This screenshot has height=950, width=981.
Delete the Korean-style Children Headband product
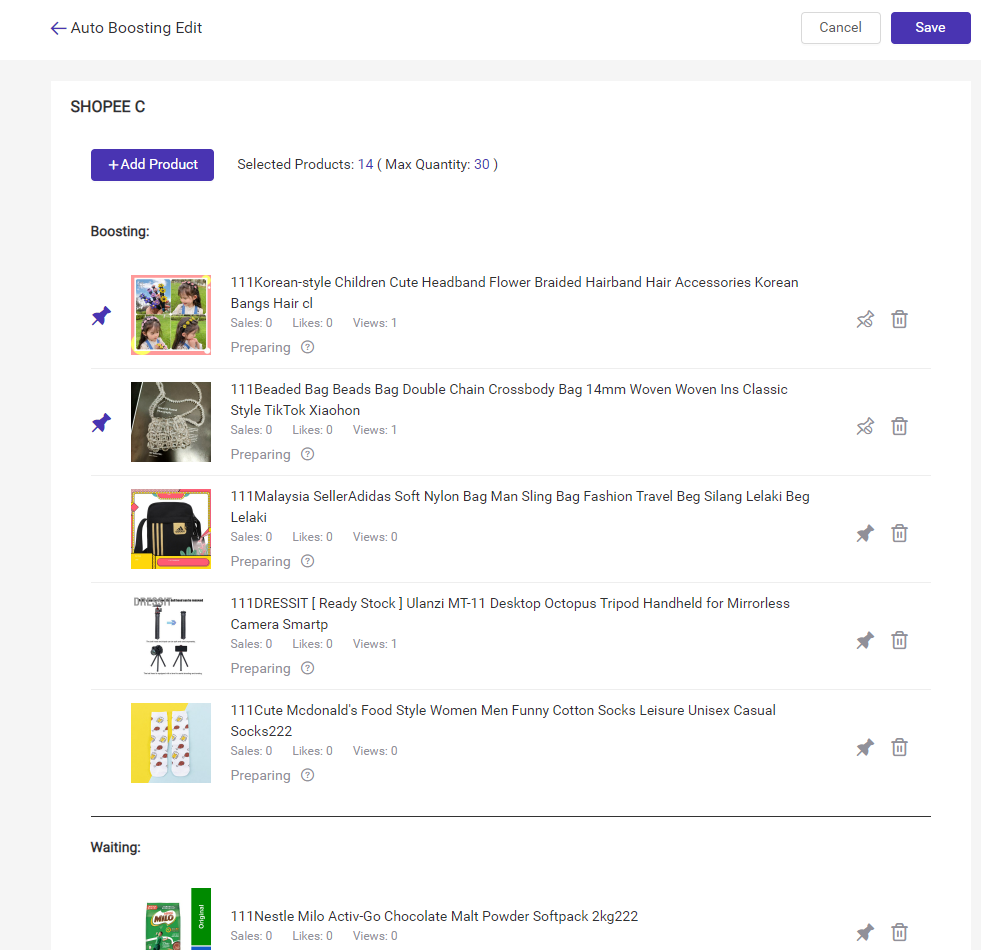pos(900,320)
